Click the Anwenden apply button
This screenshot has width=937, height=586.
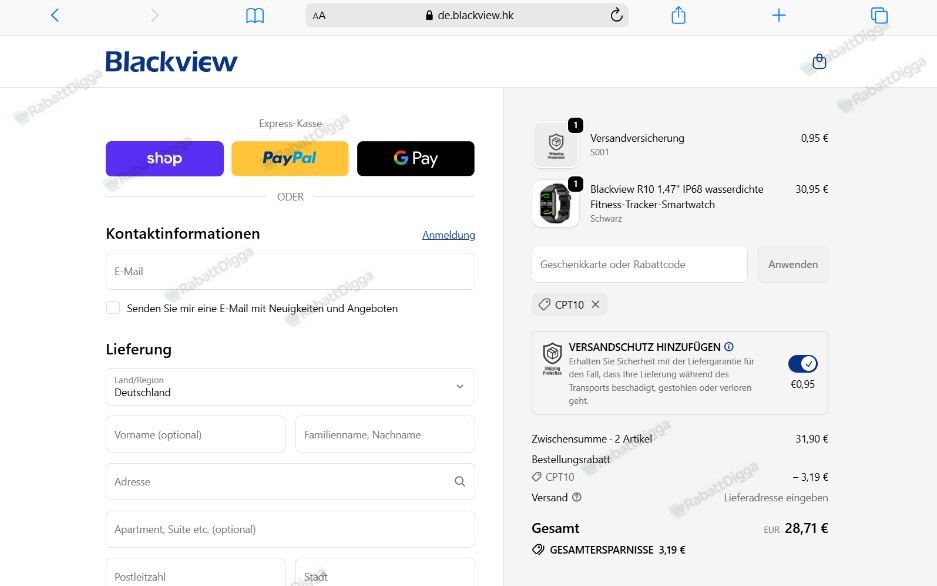coord(793,264)
